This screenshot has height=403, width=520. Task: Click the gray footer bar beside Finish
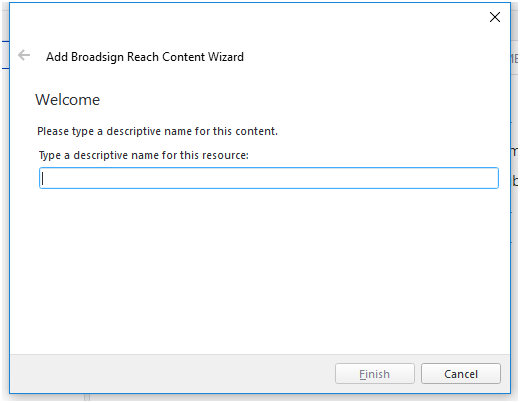click(167, 374)
